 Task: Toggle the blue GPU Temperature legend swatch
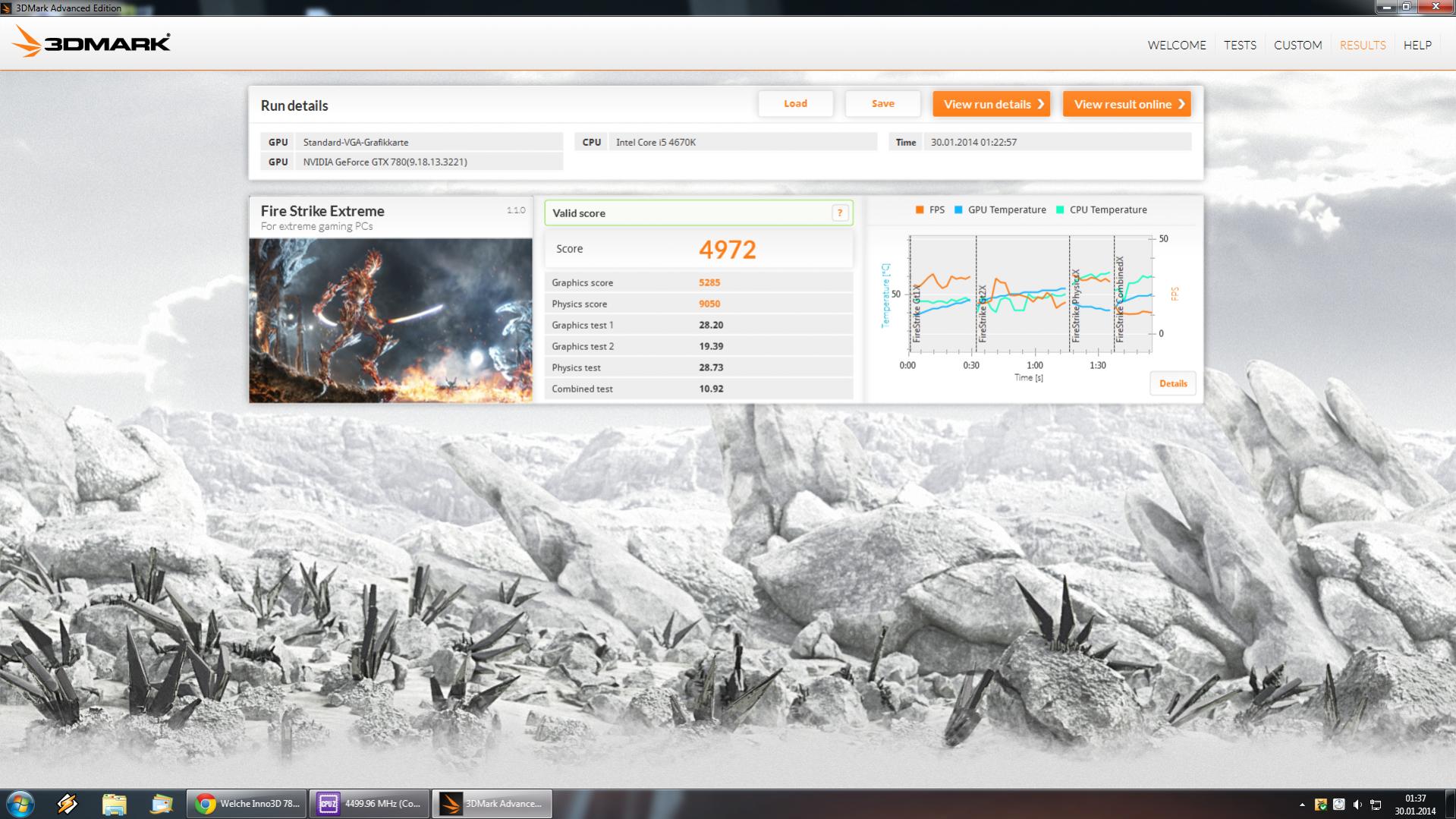[958, 210]
